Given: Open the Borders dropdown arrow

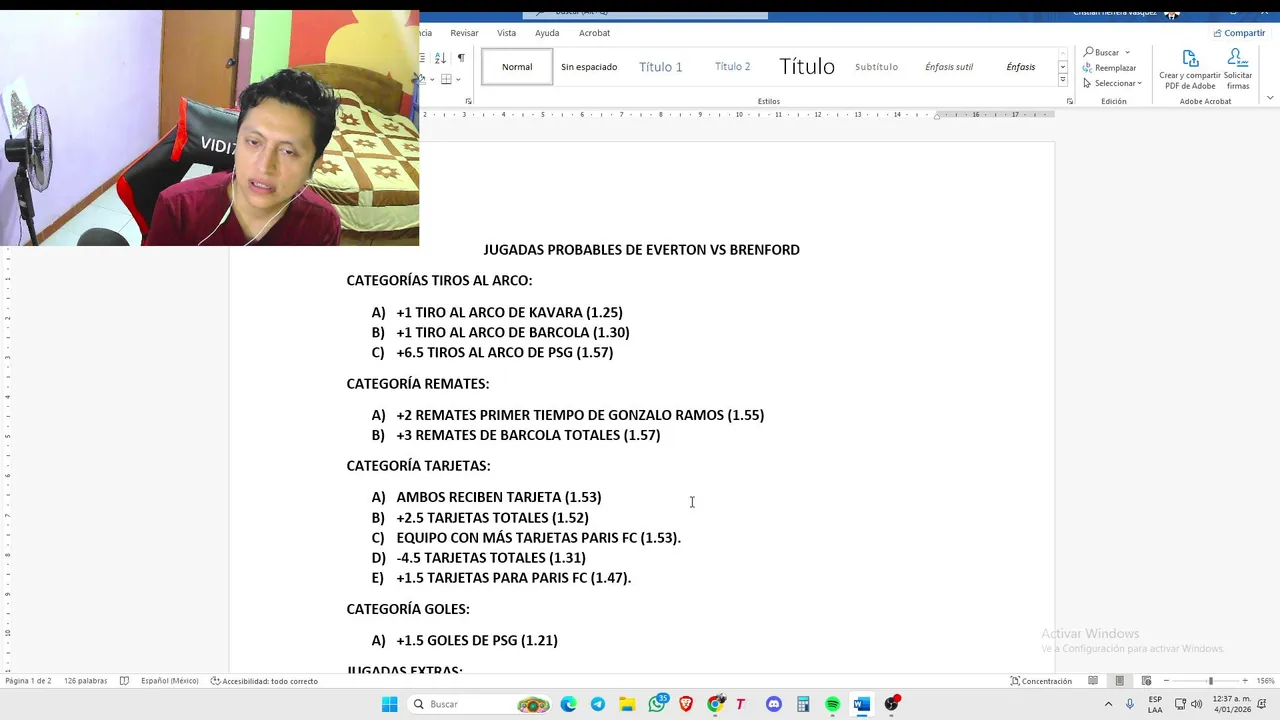Looking at the screenshot, I should point(458,79).
